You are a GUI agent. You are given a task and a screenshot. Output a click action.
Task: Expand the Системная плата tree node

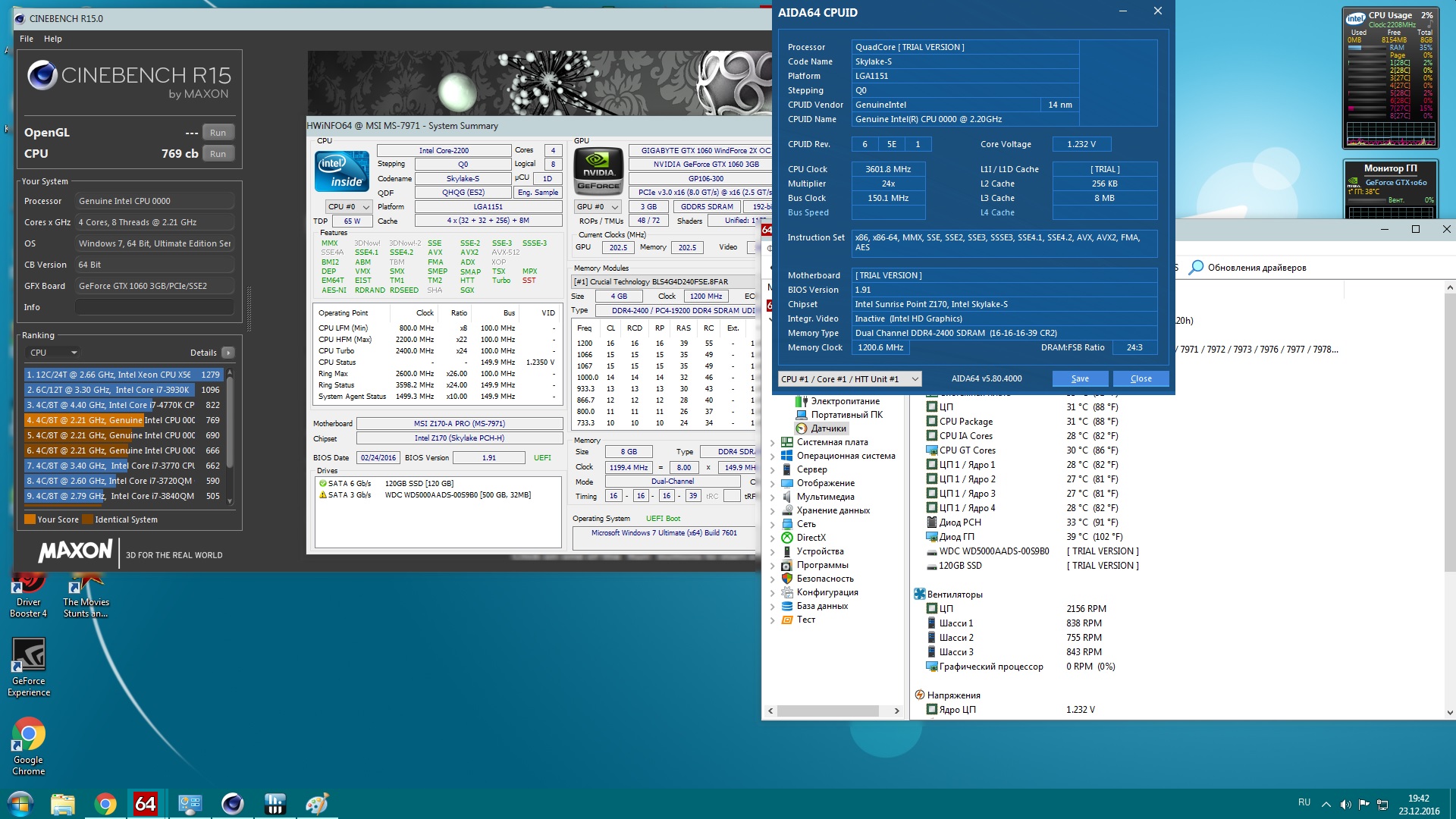(773, 443)
